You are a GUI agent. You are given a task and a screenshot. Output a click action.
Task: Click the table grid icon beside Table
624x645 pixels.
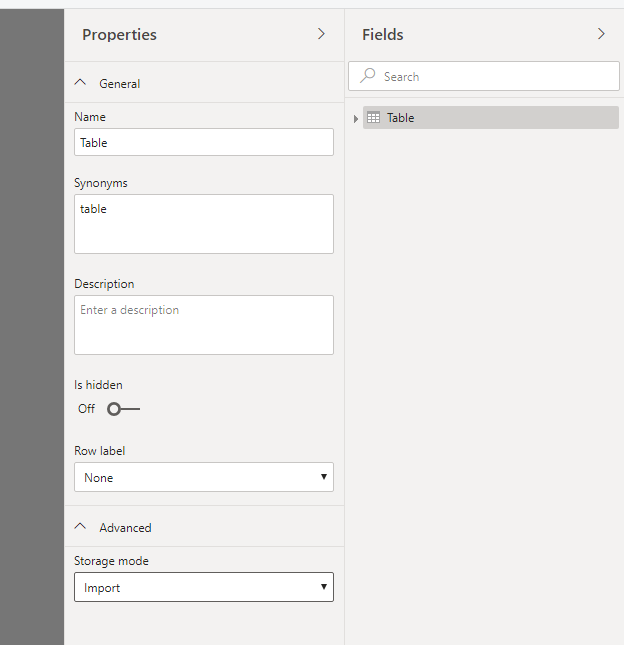[373, 118]
